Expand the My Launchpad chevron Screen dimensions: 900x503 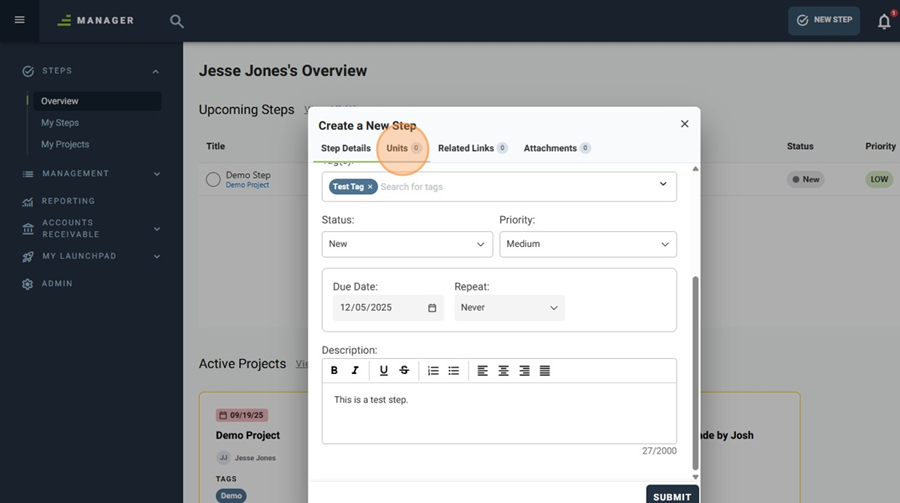[157, 257]
